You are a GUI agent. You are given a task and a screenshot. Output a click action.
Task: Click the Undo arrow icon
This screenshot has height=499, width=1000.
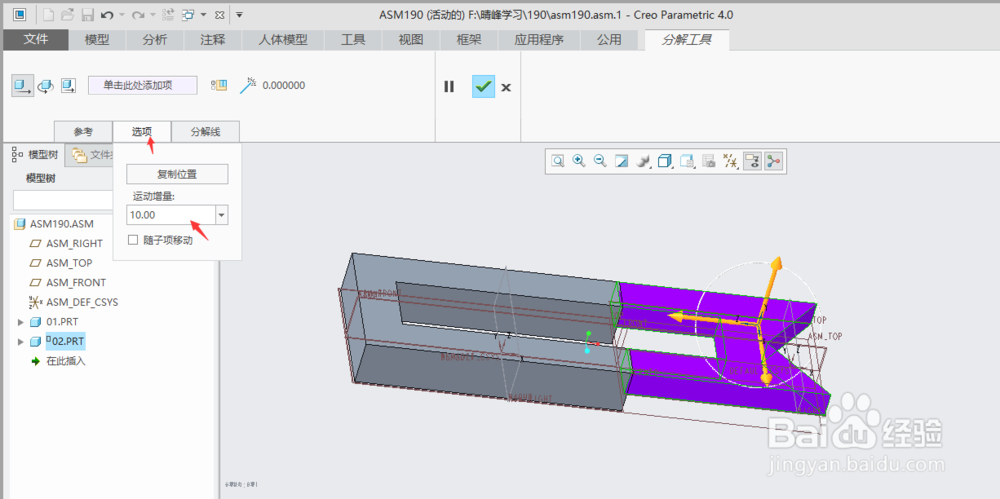click(107, 14)
